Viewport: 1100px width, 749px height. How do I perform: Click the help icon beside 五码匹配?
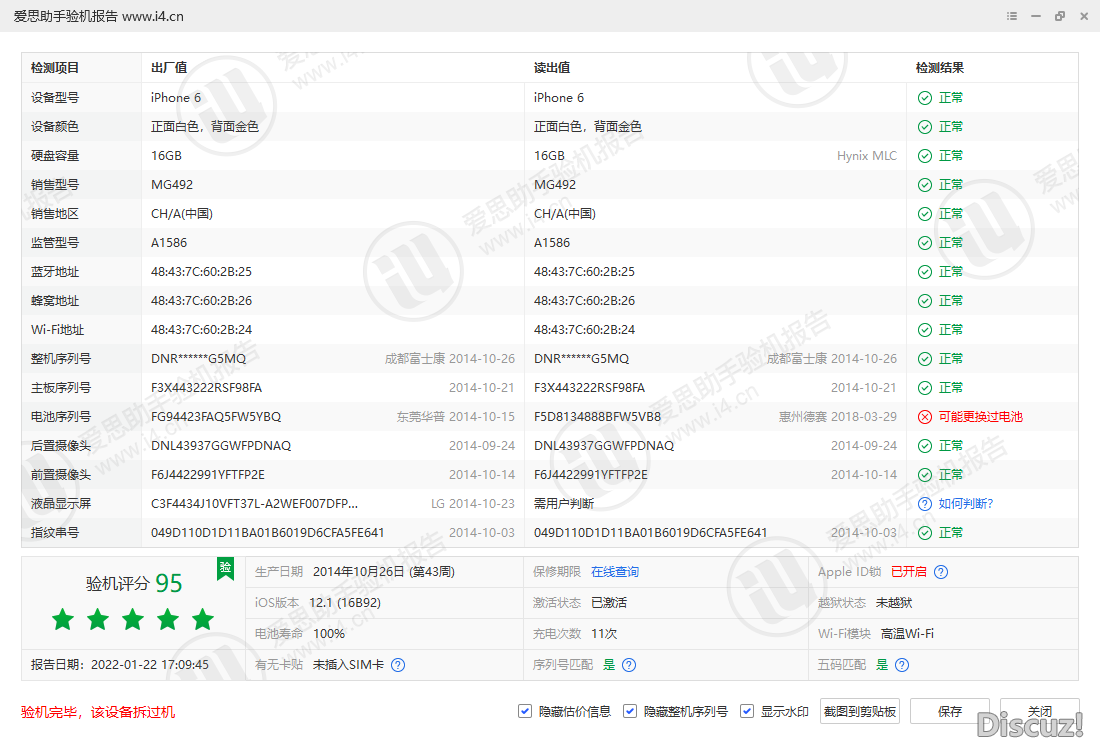(x=902, y=665)
